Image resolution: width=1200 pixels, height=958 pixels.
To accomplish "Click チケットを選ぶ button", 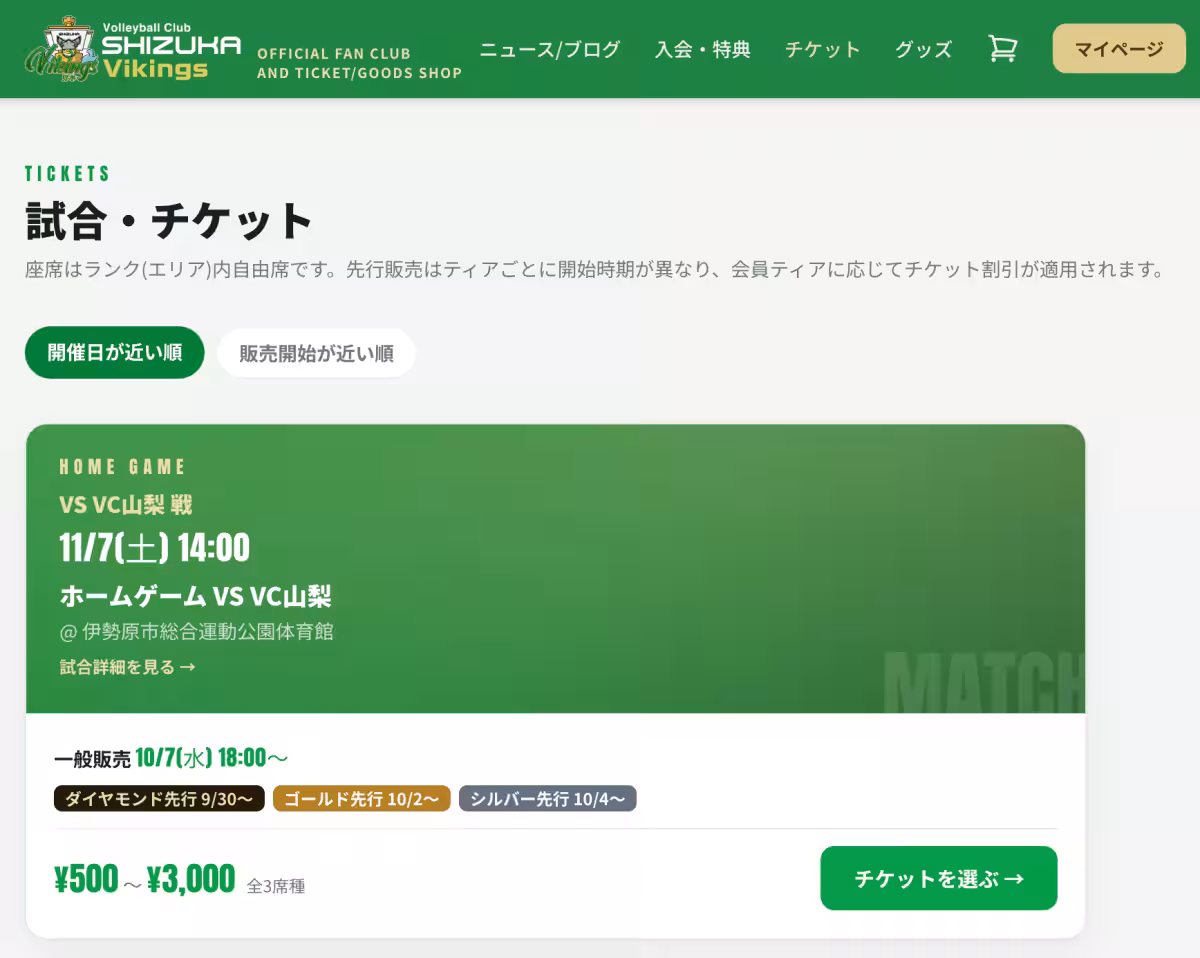I will click(939, 878).
